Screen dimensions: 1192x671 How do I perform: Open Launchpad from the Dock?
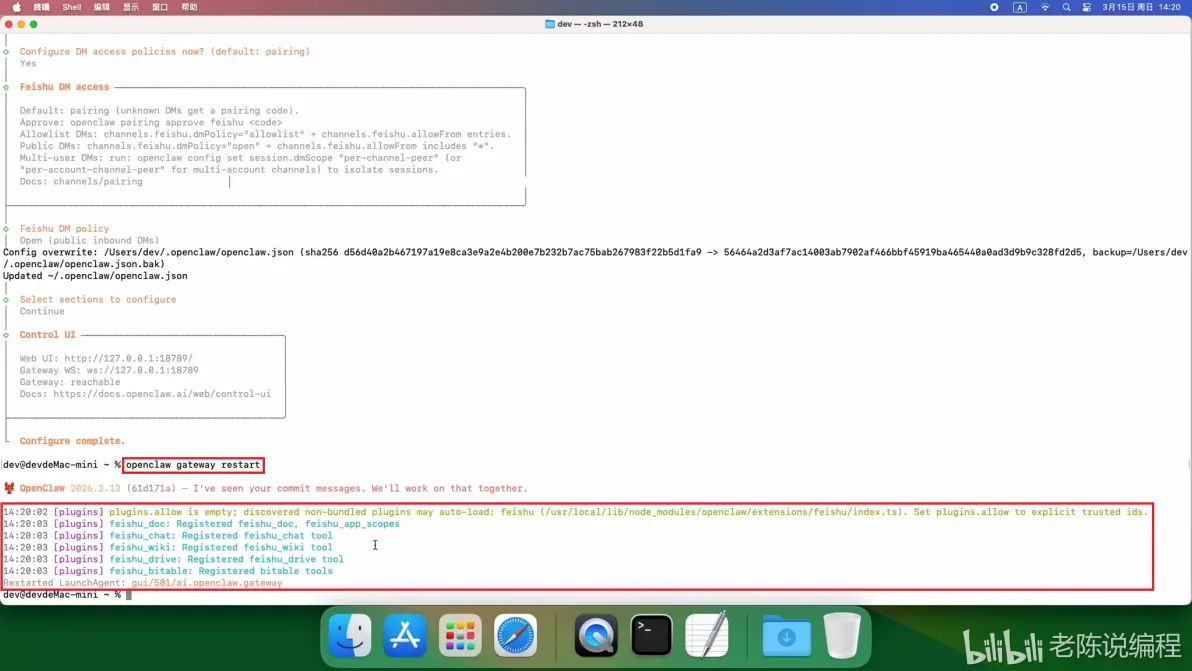(460, 635)
